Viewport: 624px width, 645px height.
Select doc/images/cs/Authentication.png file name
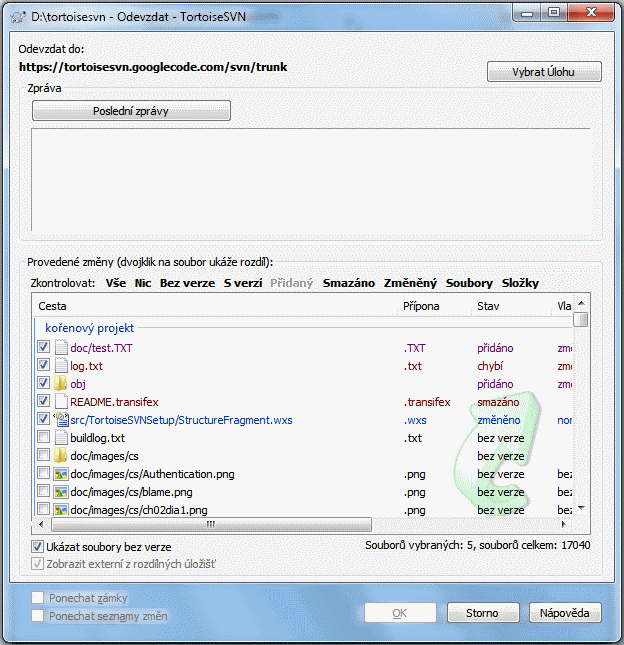[152, 474]
